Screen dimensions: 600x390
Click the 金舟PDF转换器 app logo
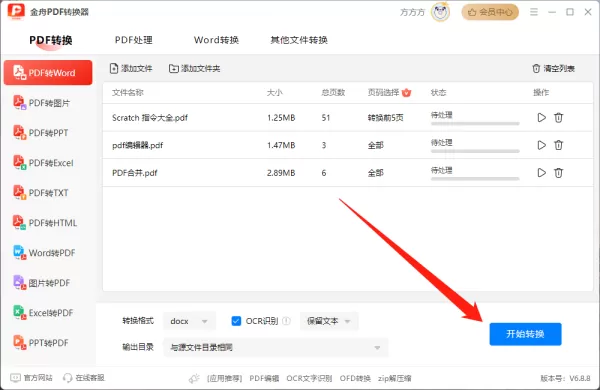click(x=16, y=11)
